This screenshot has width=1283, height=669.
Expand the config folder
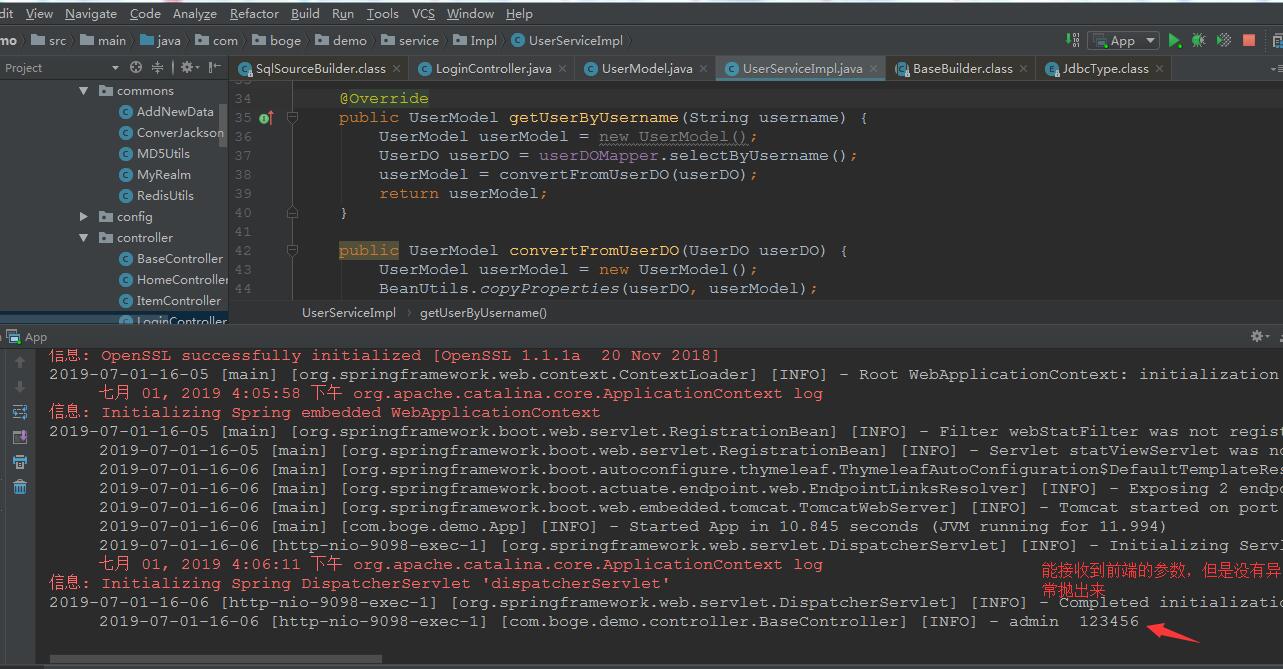[x=84, y=217]
